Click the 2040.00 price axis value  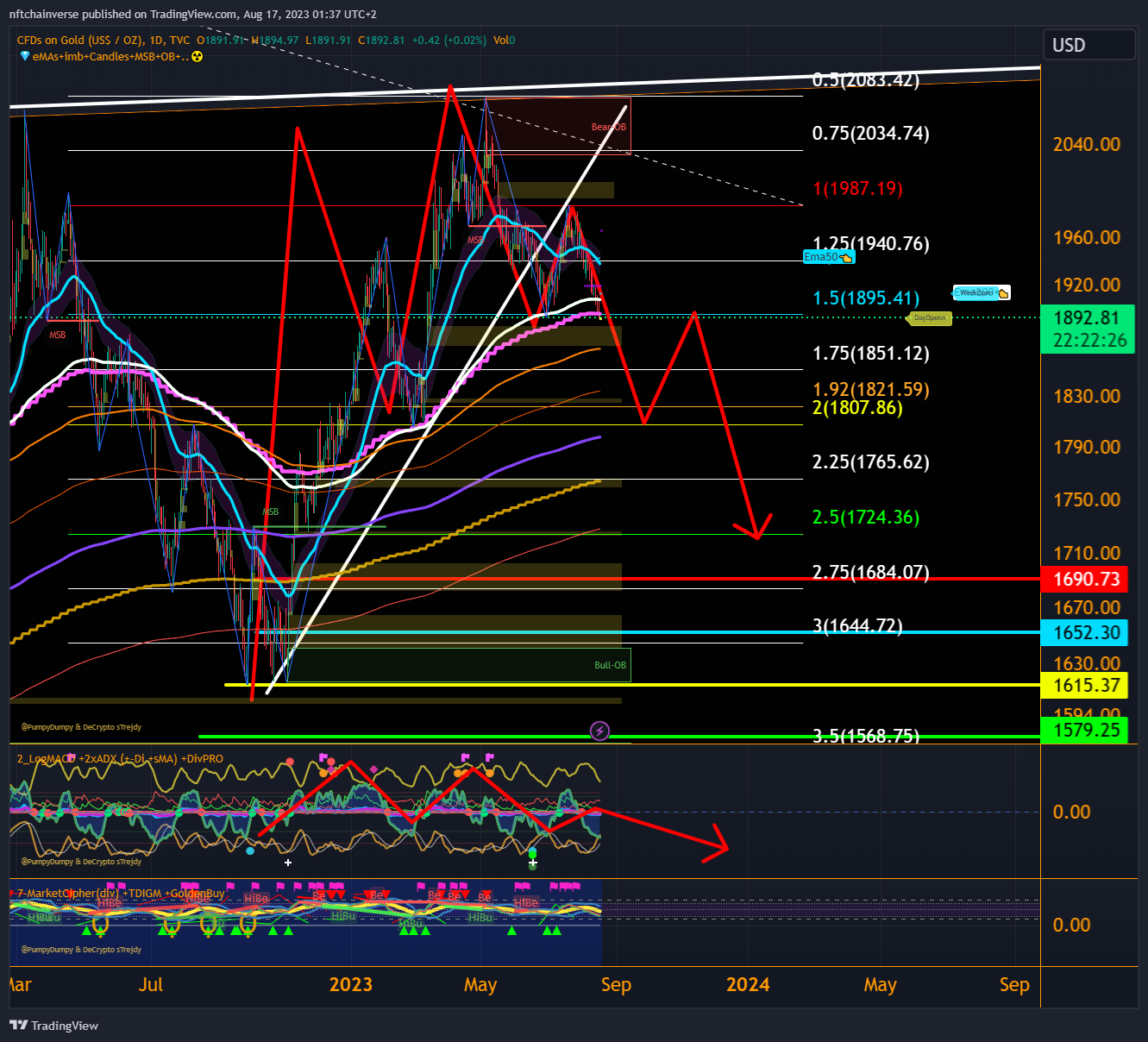[1086, 144]
